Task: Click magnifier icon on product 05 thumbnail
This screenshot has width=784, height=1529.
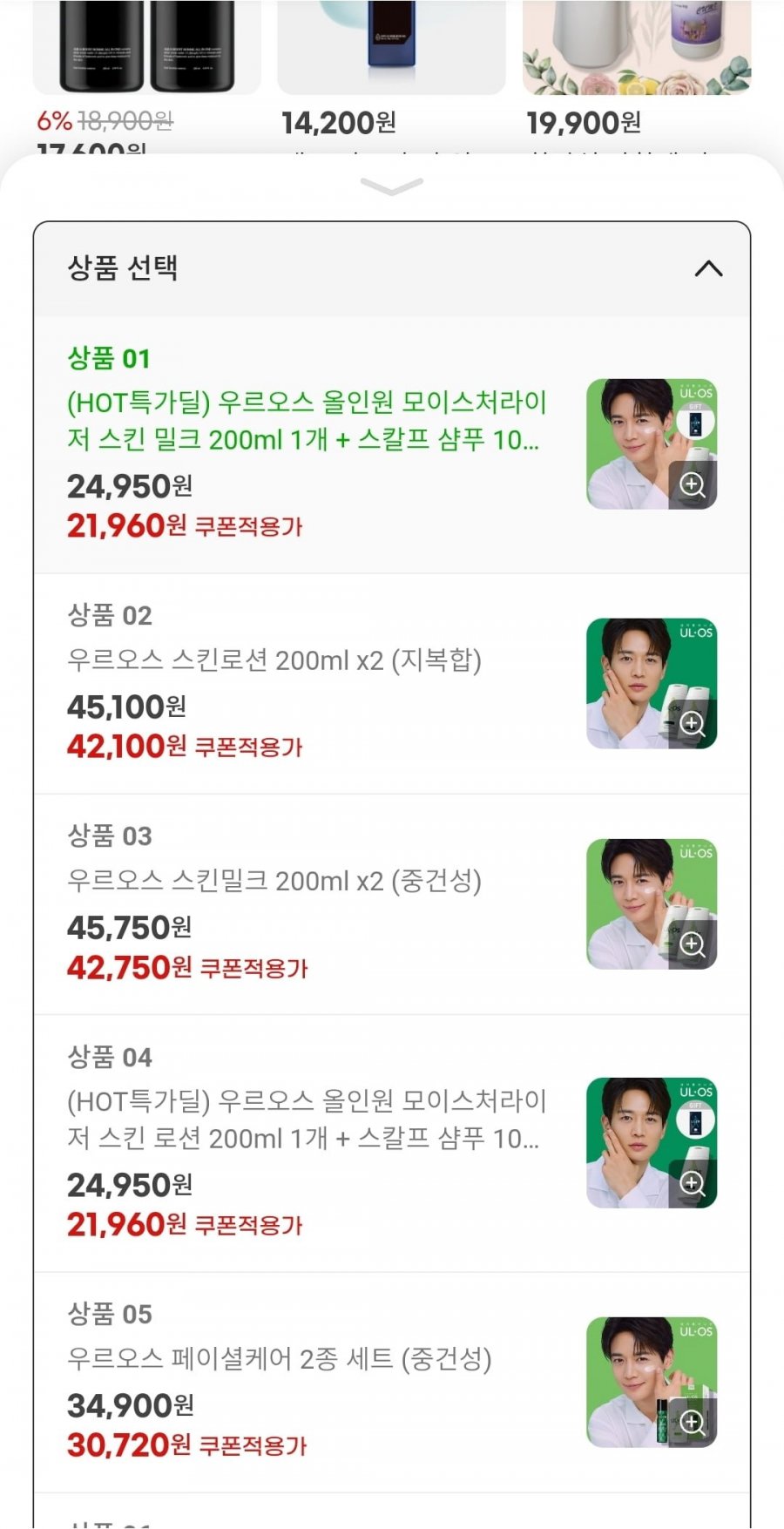Action: pos(693,1423)
